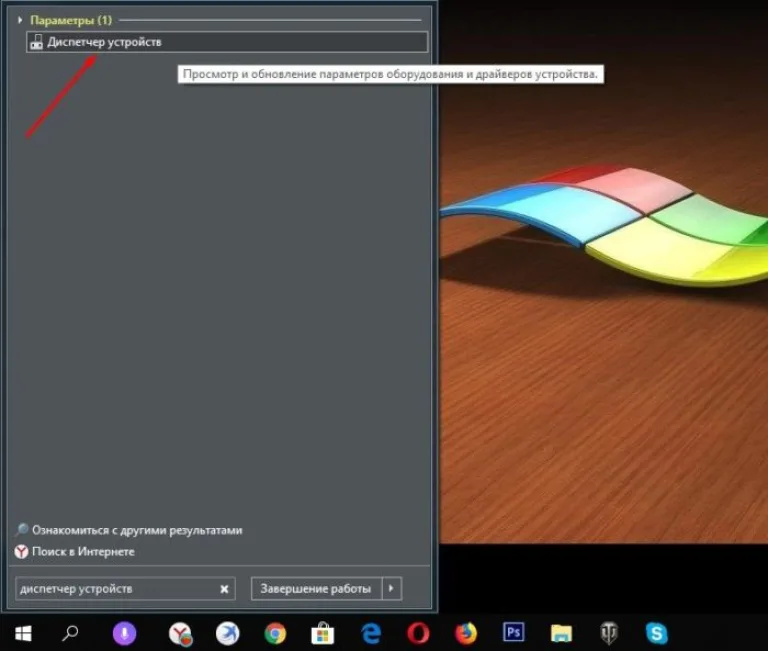Click the Параметры (1) group heading

pyautogui.click(x=71, y=20)
